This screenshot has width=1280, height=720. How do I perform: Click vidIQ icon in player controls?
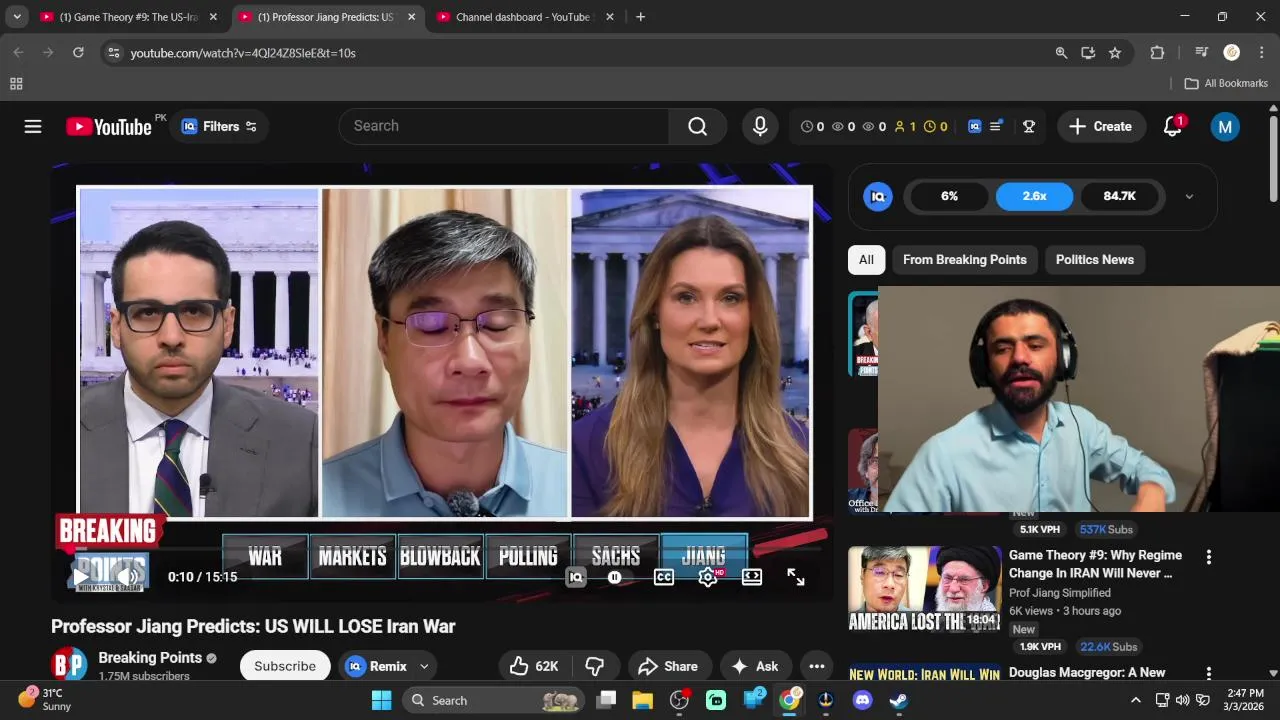pyautogui.click(x=575, y=577)
